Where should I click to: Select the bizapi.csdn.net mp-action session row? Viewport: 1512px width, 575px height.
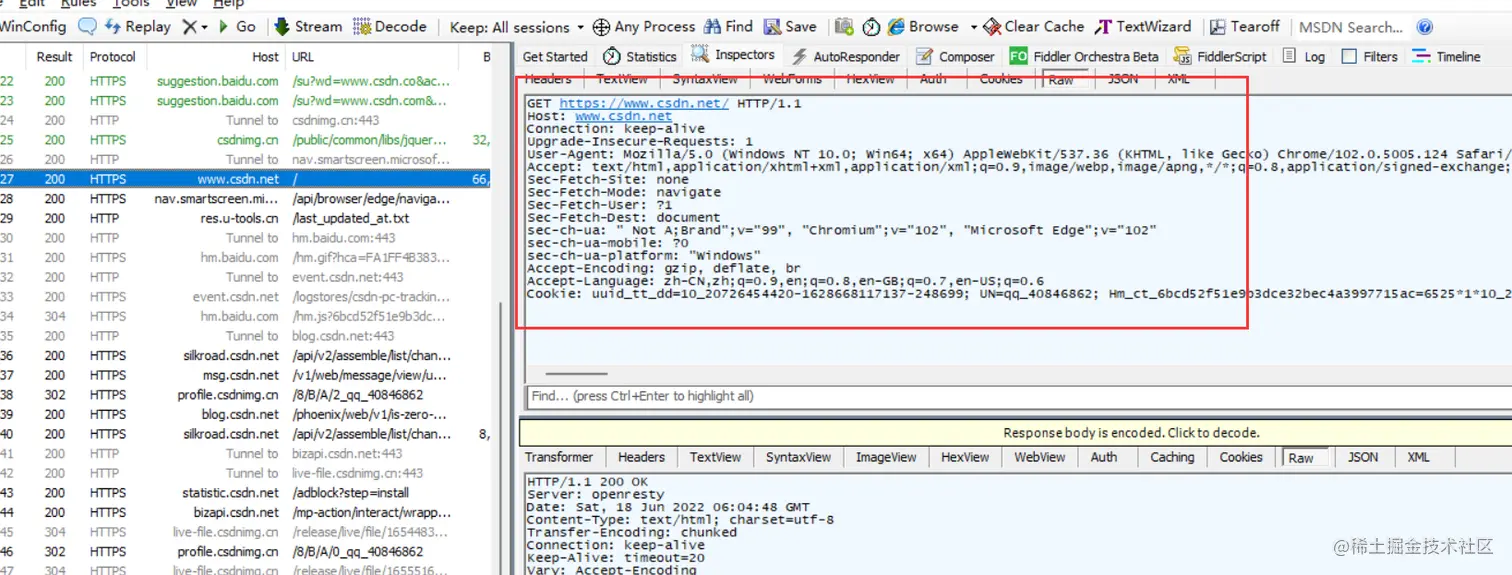pos(245,512)
